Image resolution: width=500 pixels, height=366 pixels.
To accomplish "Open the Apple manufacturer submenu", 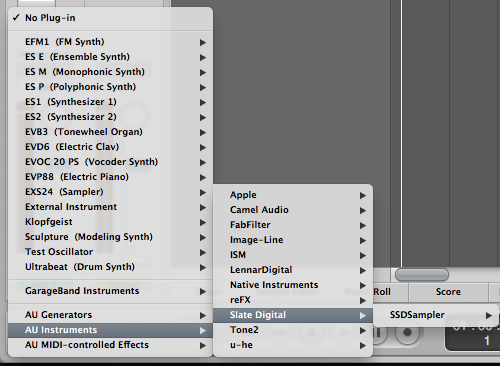I will point(293,195).
